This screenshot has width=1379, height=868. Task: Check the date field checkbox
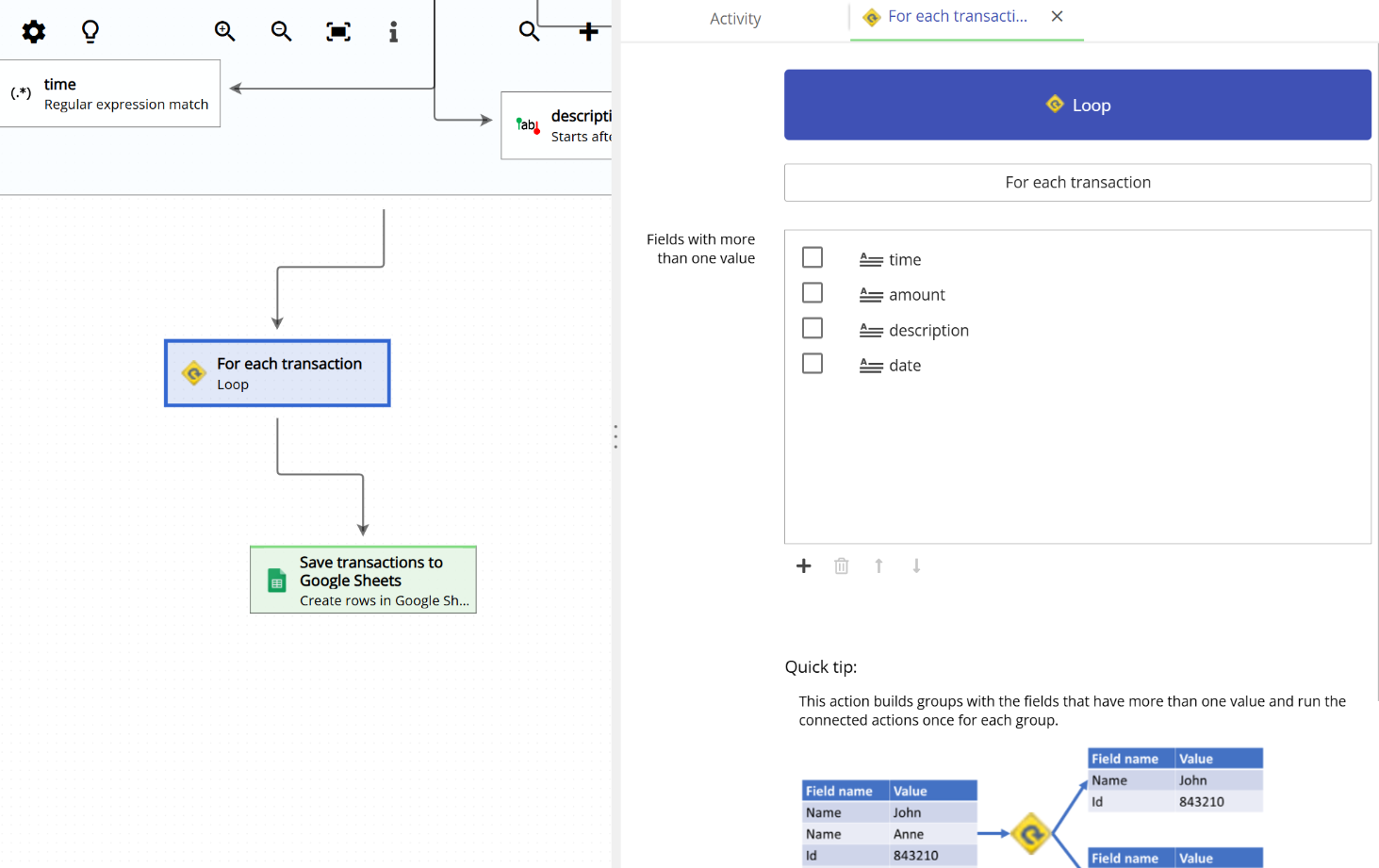click(x=813, y=363)
